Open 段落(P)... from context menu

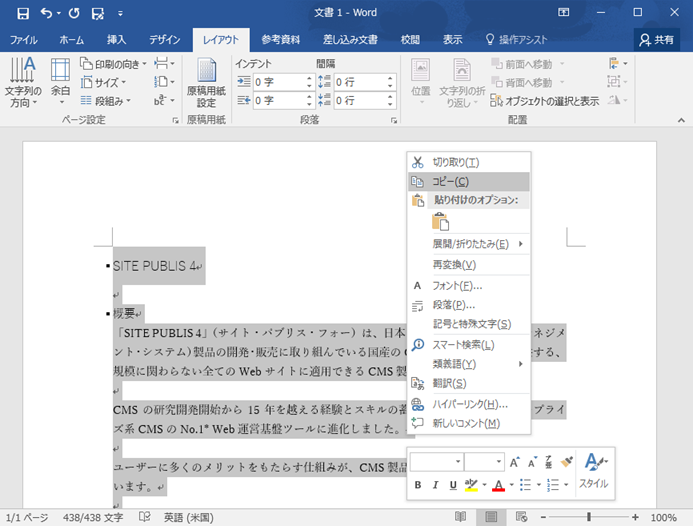tap(468, 305)
